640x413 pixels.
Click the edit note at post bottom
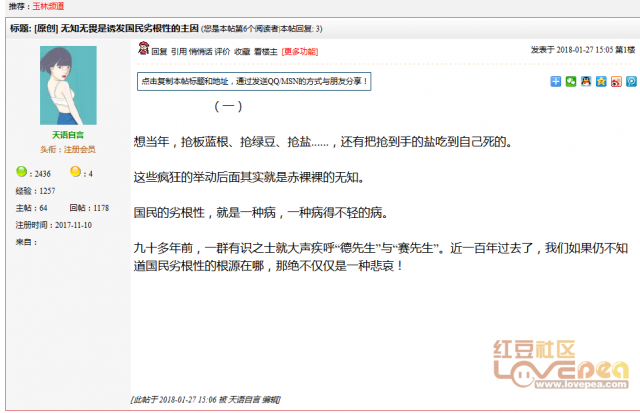206,400
